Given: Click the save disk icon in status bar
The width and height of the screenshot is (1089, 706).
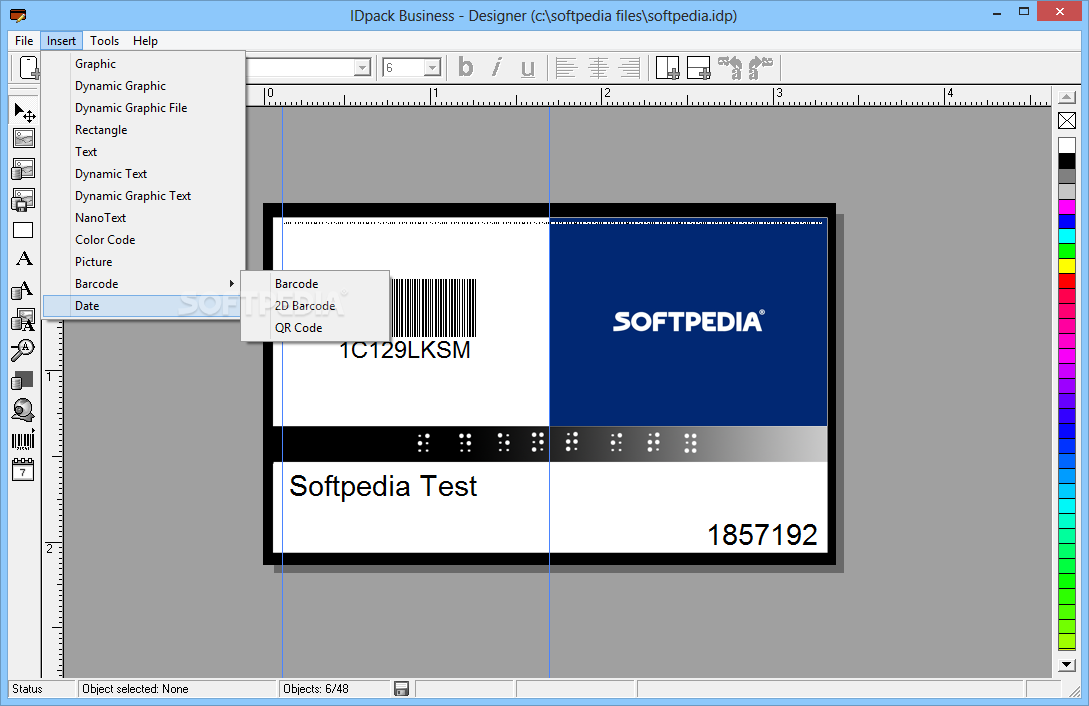Looking at the screenshot, I should [401, 689].
